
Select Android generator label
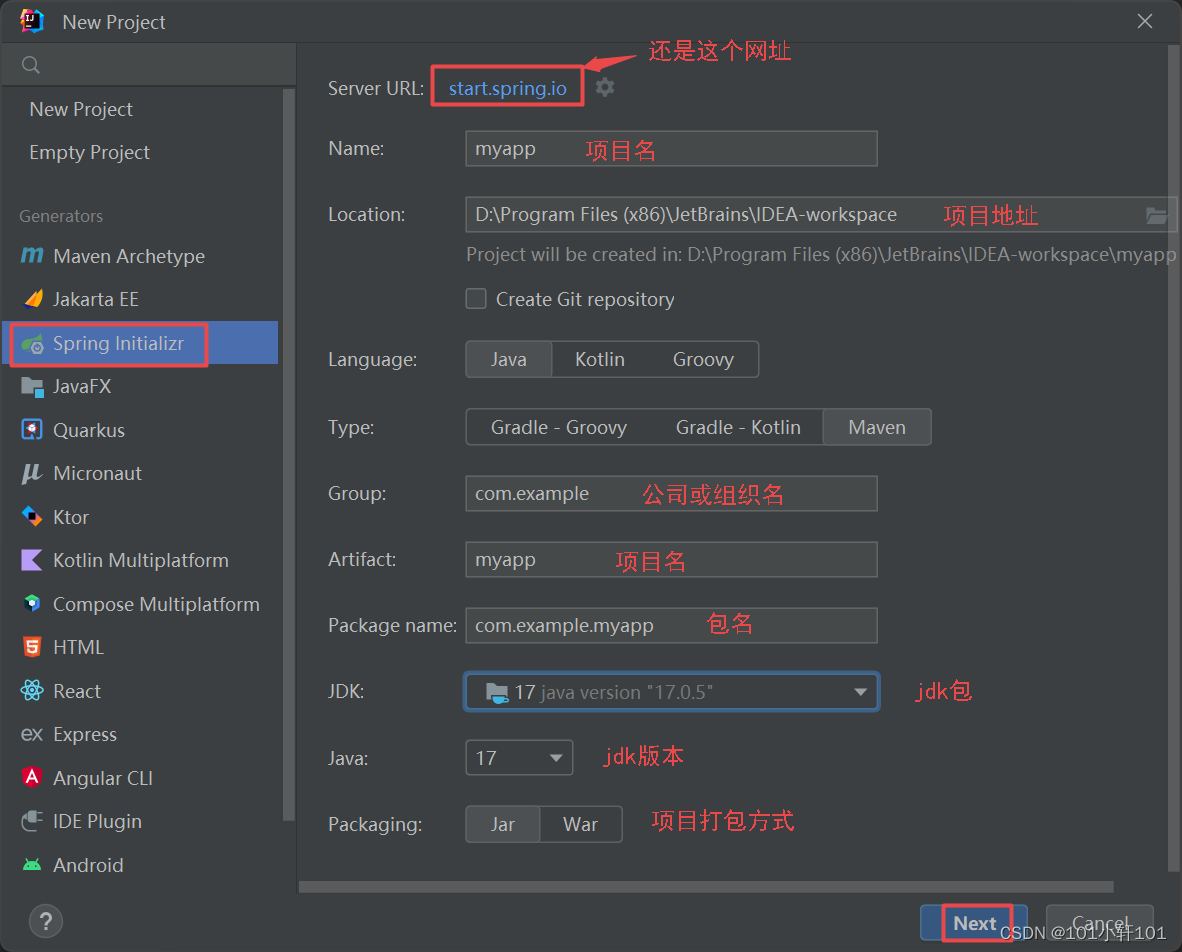pyautogui.click(x=88, y=865)
